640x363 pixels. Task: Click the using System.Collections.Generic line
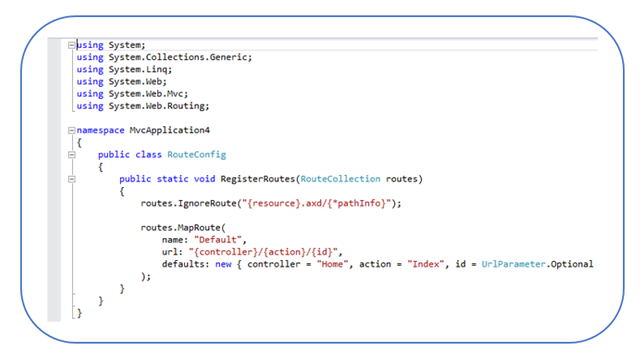pos(164,57)
